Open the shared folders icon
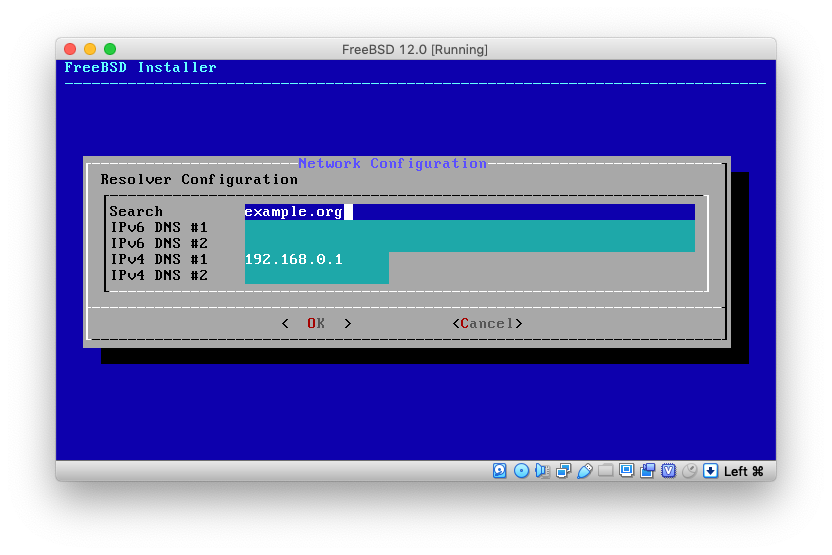The image size is (832, 555). pyautogui.click(x=606, y=471)
